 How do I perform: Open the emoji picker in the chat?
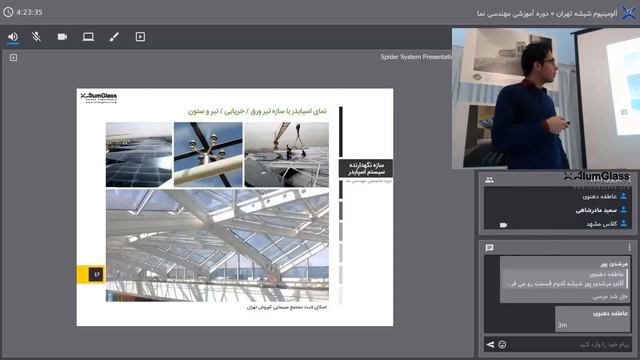pyautogui.click(x=502, y=345)
